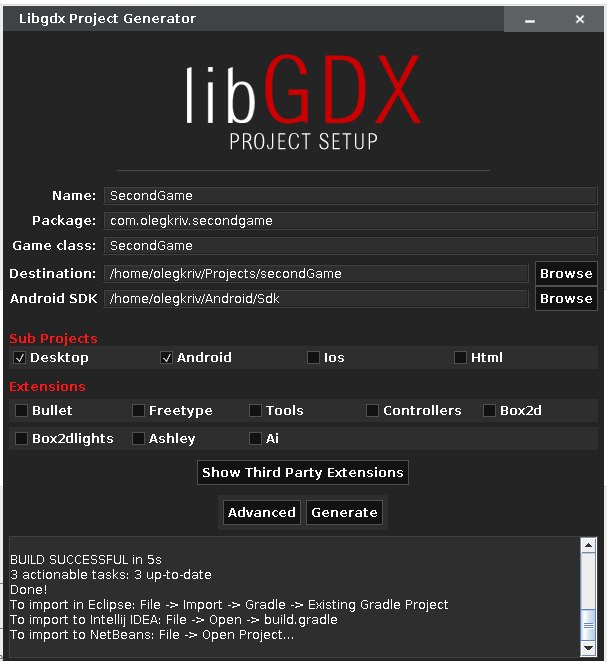The height and width of the screenshot is (661, 607).
Task: Uncheck the Desktop sub project
Action: pyautogui.click(x=19, y=358)
